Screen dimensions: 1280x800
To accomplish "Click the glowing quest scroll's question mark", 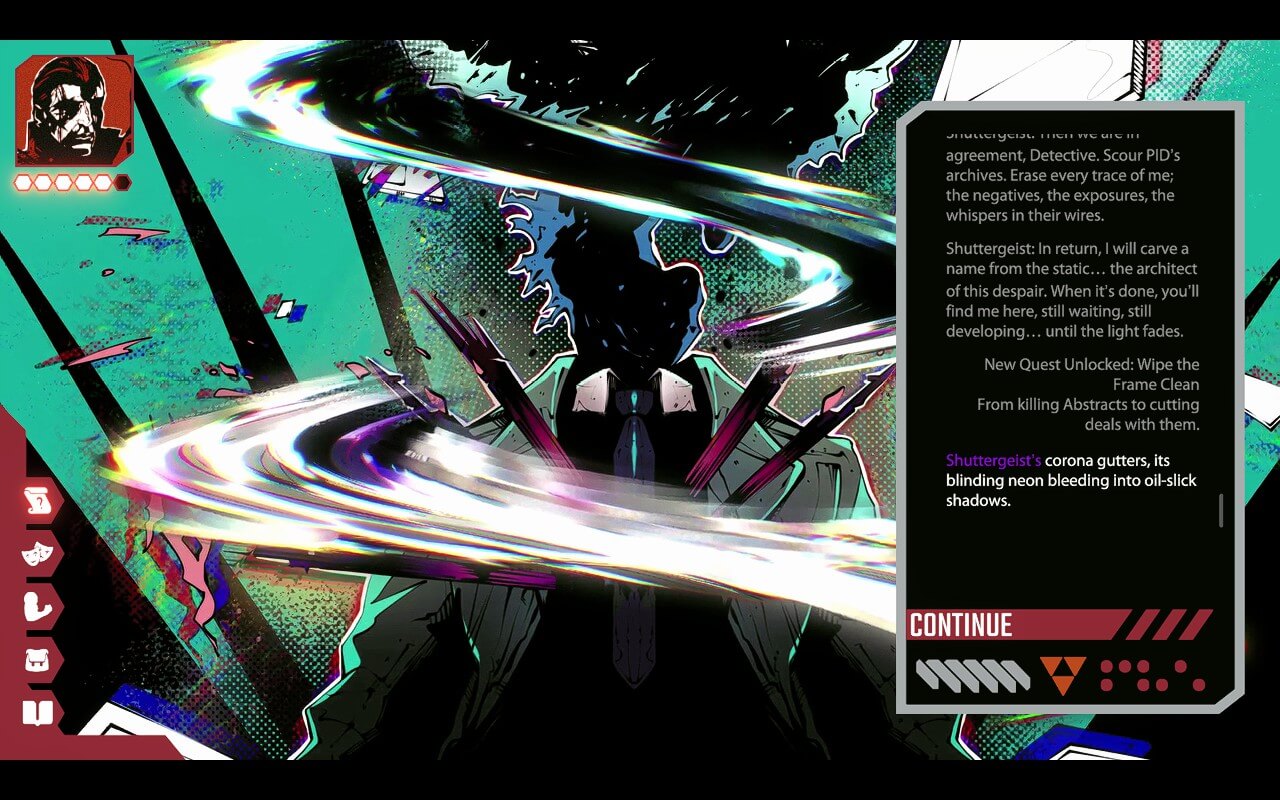I will coord(40,503).
